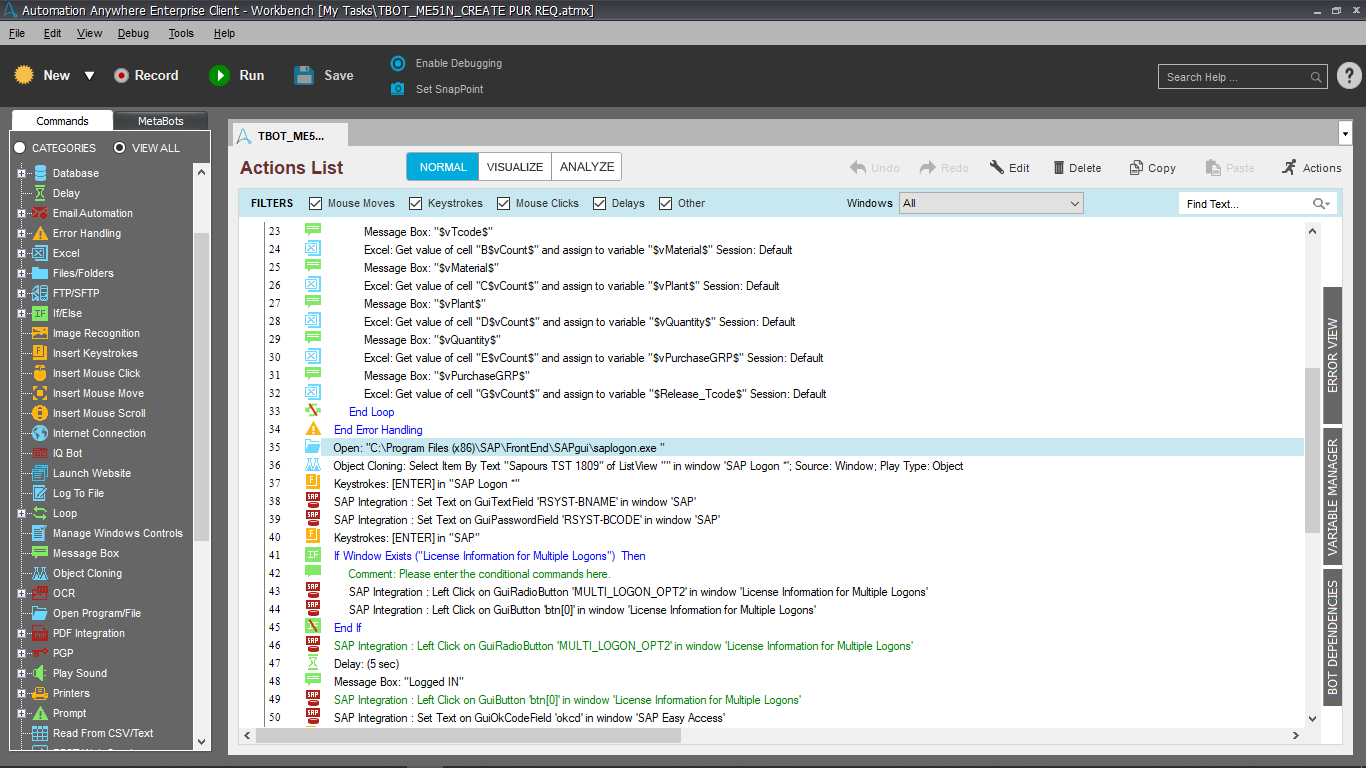
Task: Open the help question mark icon
Action: (x=1348, y=76)
